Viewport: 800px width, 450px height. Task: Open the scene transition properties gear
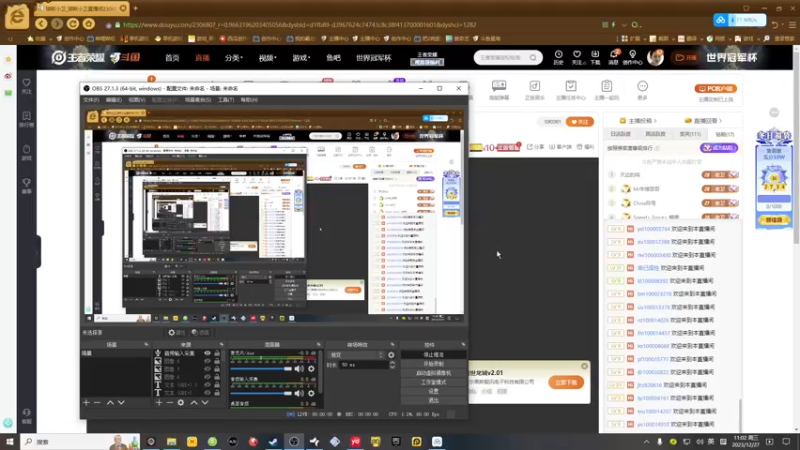click(x=391, y=355)
